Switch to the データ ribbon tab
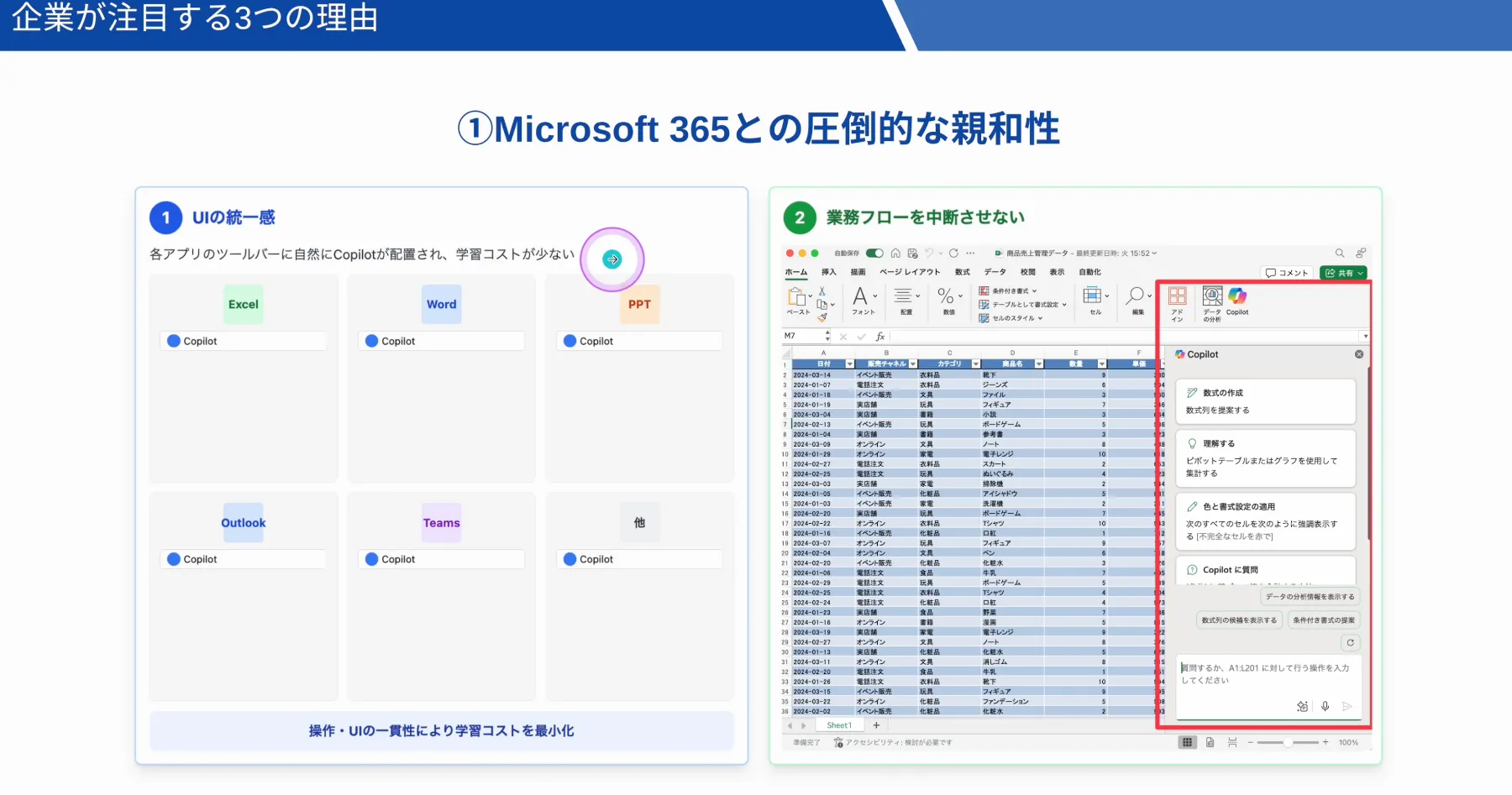Screen dimensions: 1512x795 click(995, 272)
